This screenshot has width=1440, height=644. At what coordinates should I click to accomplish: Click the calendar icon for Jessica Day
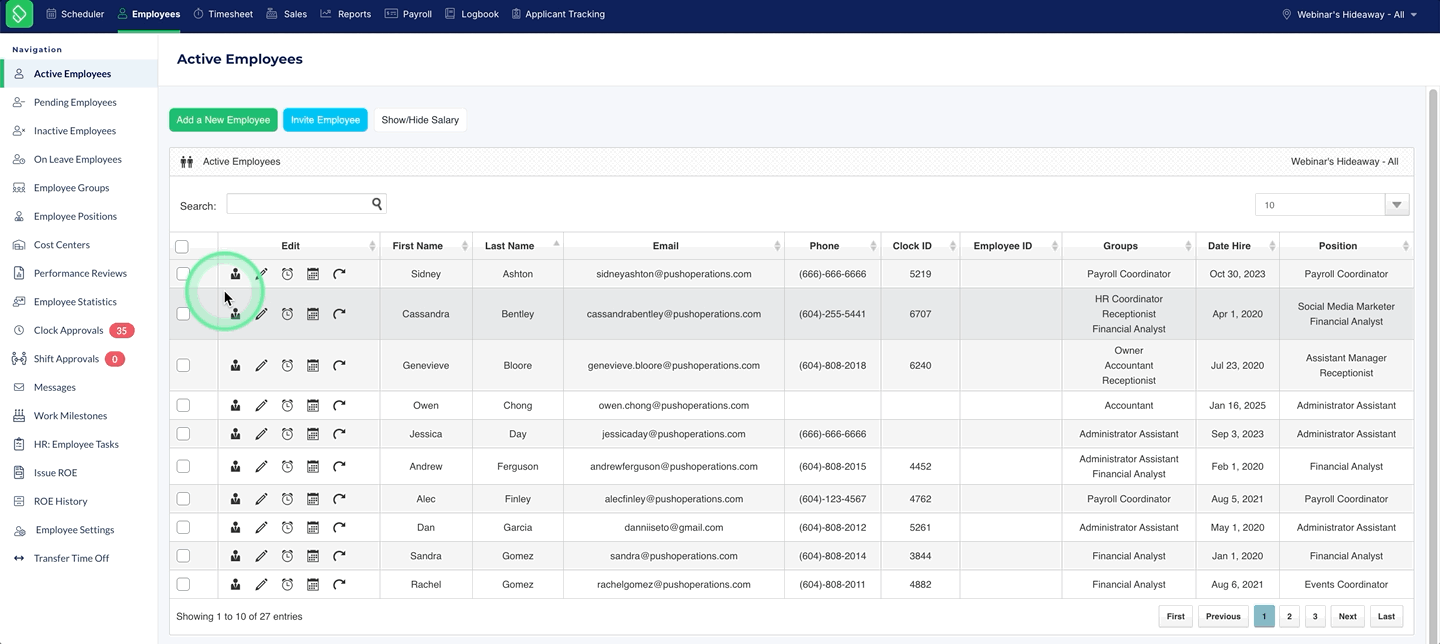[x=313, y=434]
